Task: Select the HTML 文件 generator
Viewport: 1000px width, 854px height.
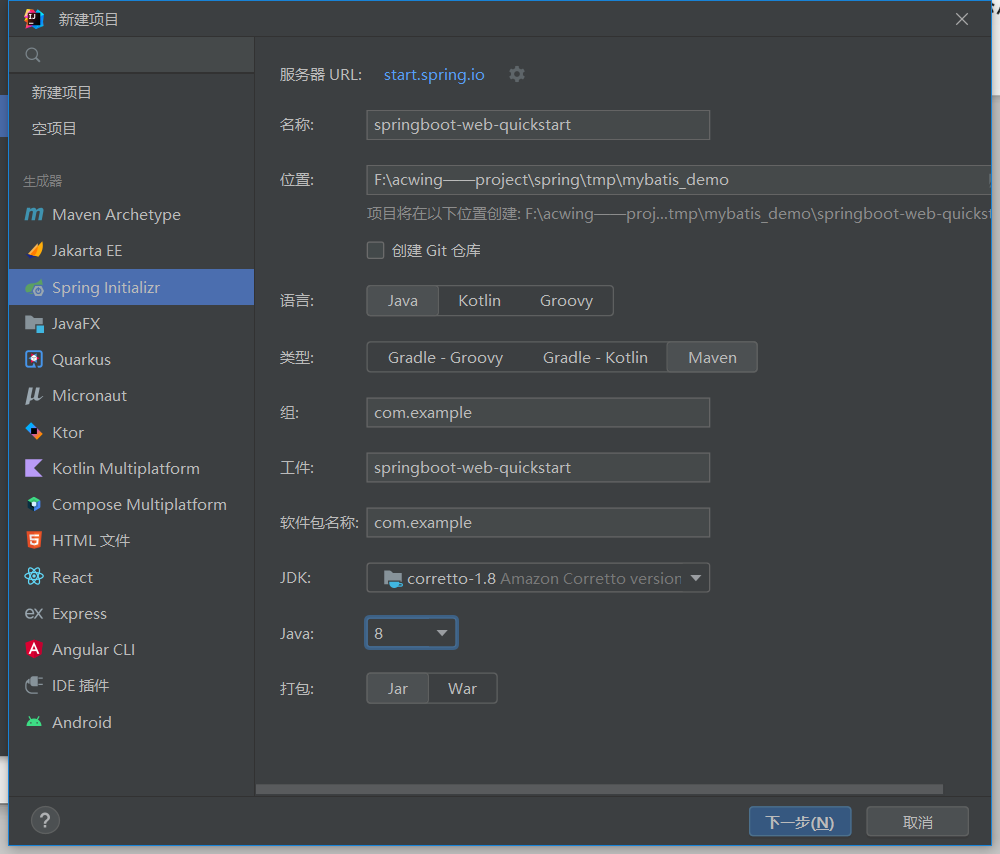Action: pyautogui.click(x=132, y=540)
